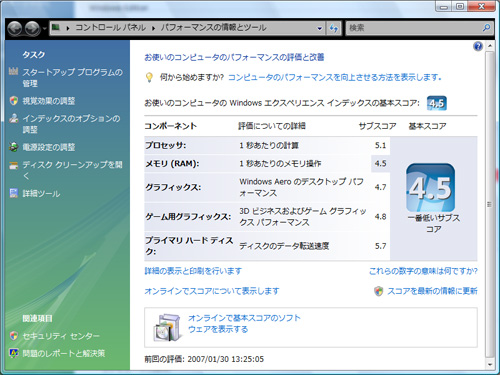This screenshot has height=375, width=500.
Task: Open the address bar history dropdown
Action: 319,28
